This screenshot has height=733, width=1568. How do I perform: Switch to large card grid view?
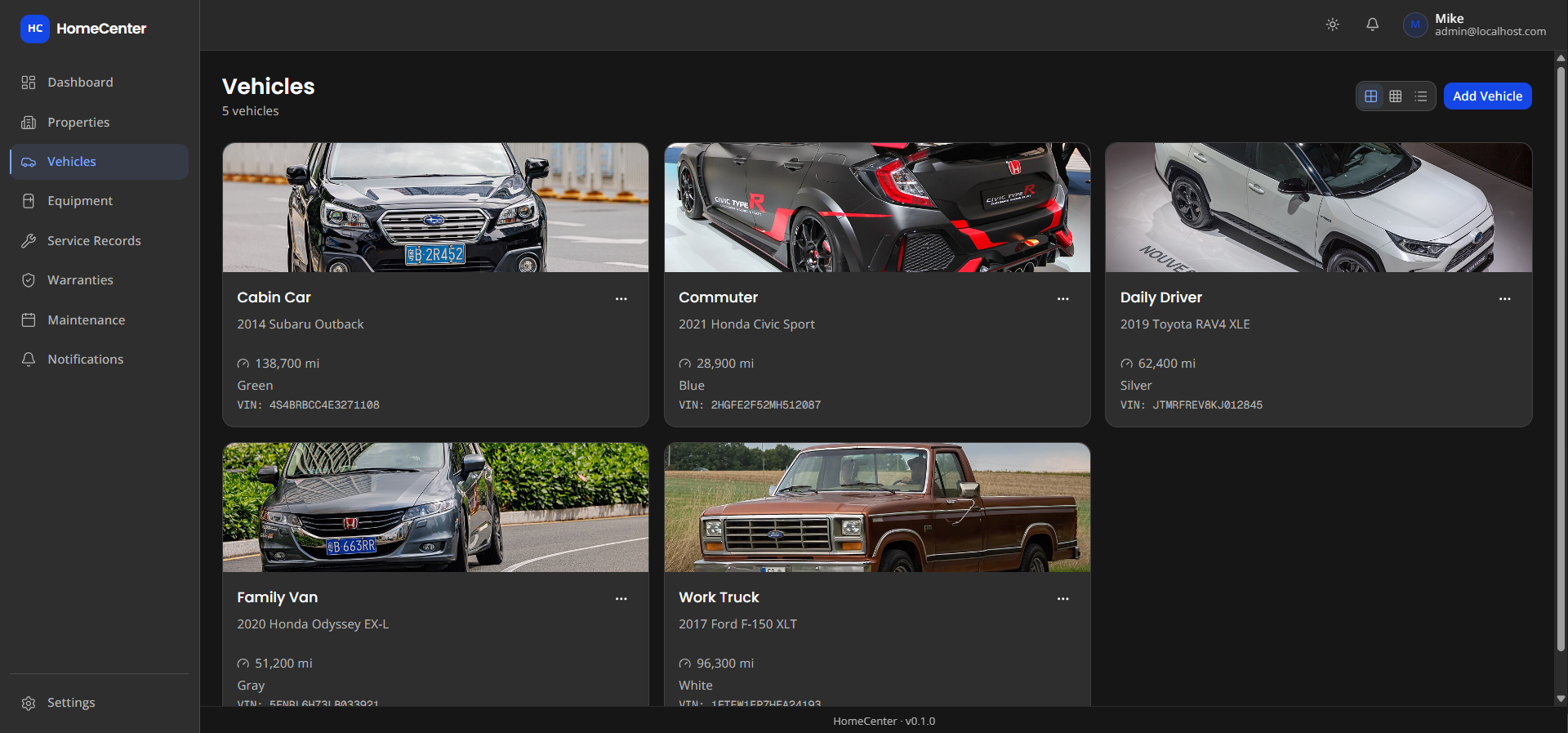(1371, 96)
